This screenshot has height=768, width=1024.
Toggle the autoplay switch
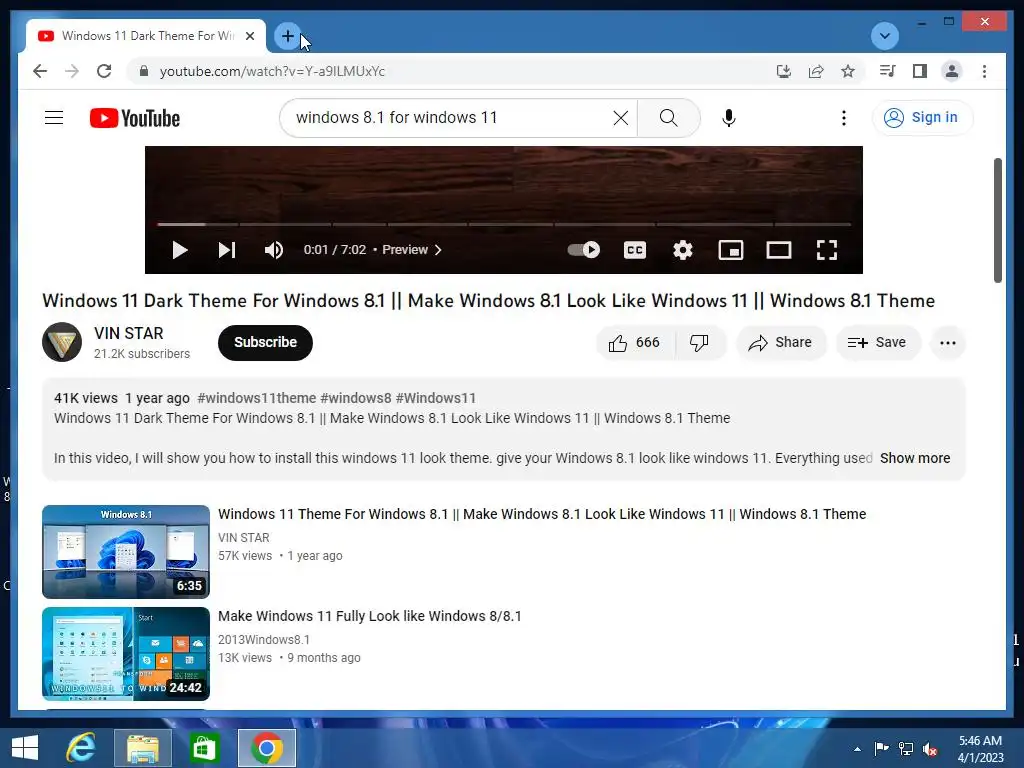[584, 249]
